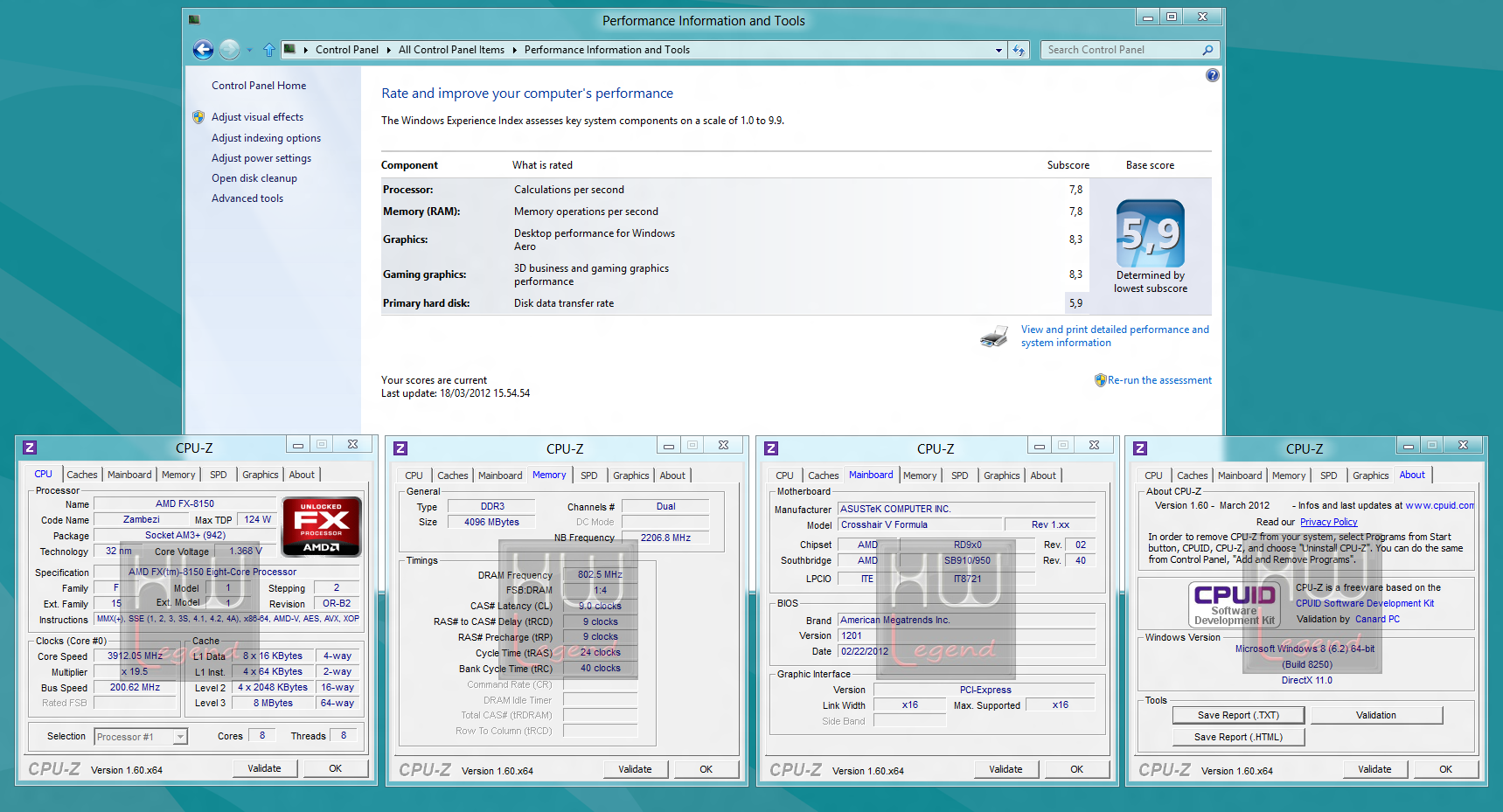1503x812 pixels.
Task: Click All Control Panel Items breadcrumb
Action: pos(451,50)
